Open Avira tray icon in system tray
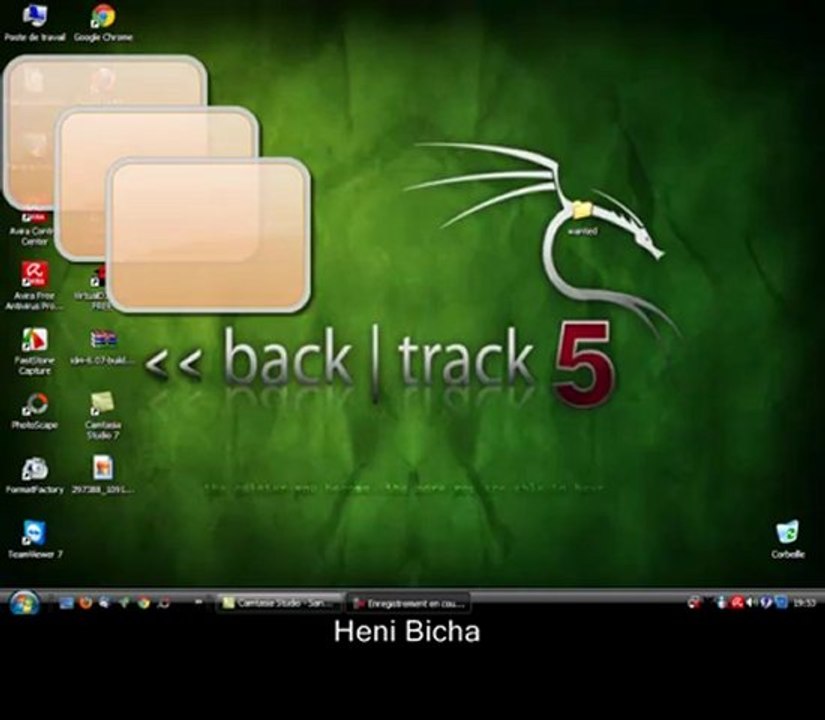This screenshot has width=825, height=720. tap(737, 603)
